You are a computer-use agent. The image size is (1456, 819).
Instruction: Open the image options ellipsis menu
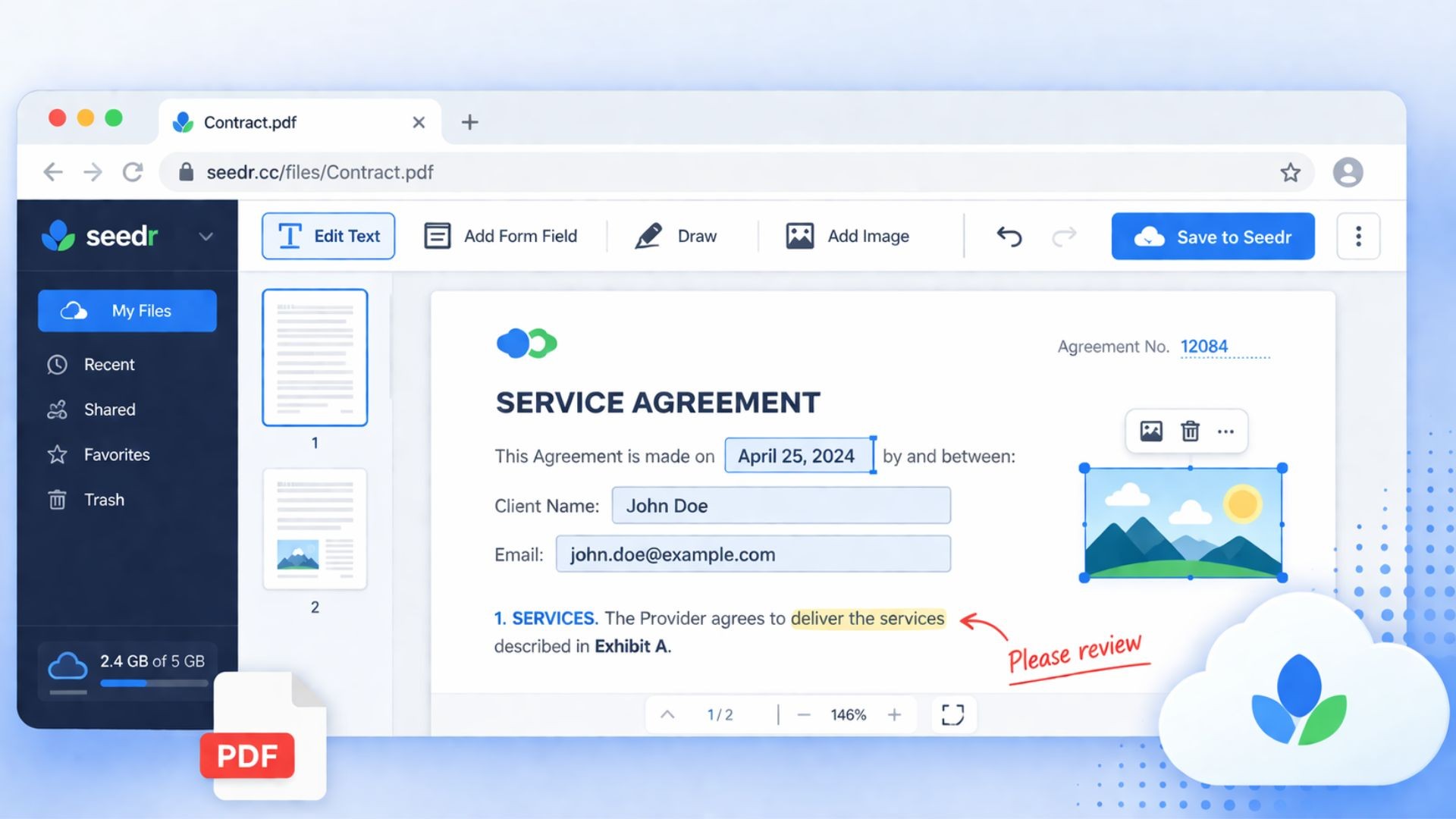pyautogui.click(x=1225, y=431)
